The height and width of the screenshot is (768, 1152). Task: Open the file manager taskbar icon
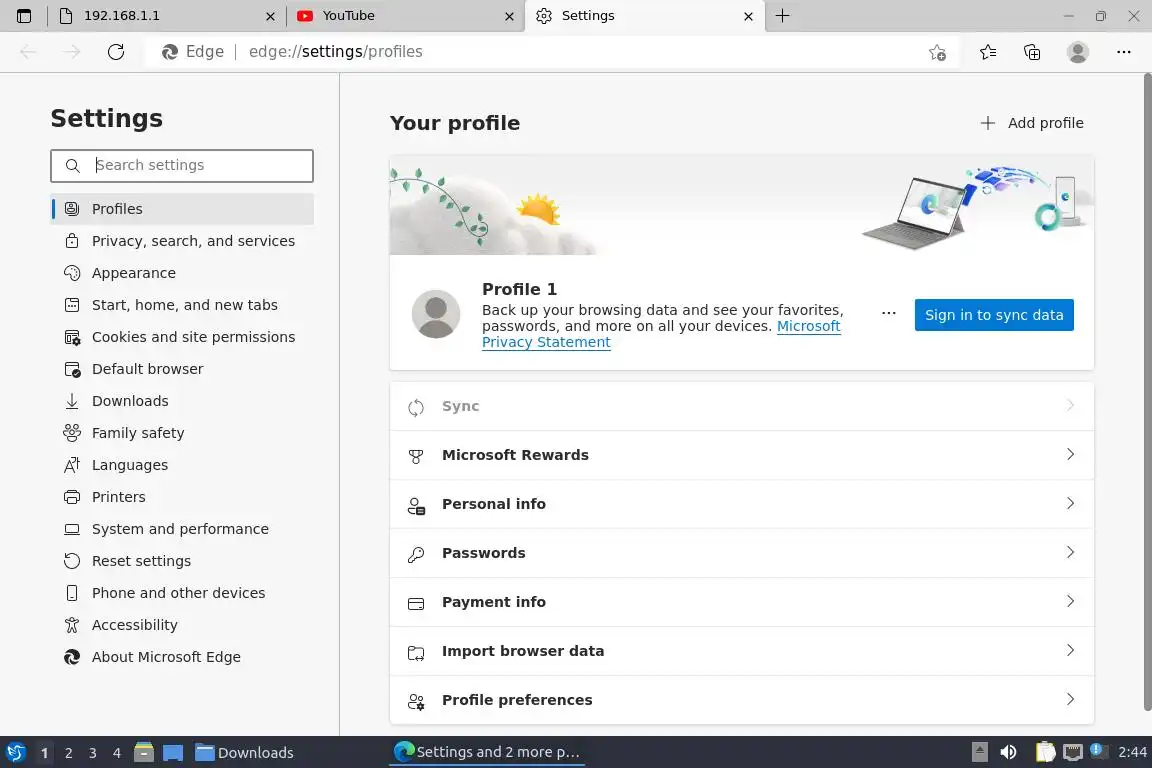144,753
